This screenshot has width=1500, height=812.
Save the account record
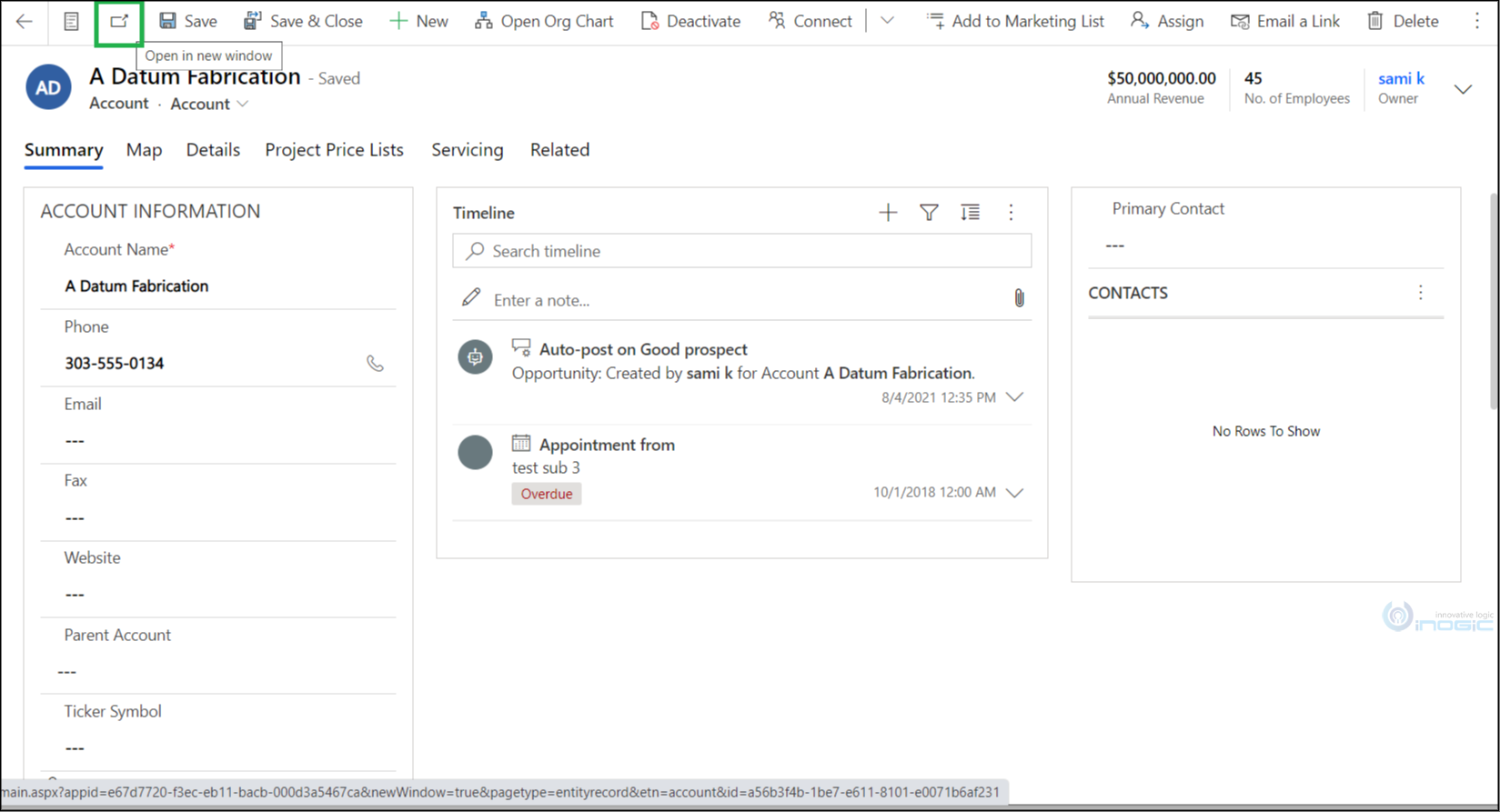click(x=187, y=21)
